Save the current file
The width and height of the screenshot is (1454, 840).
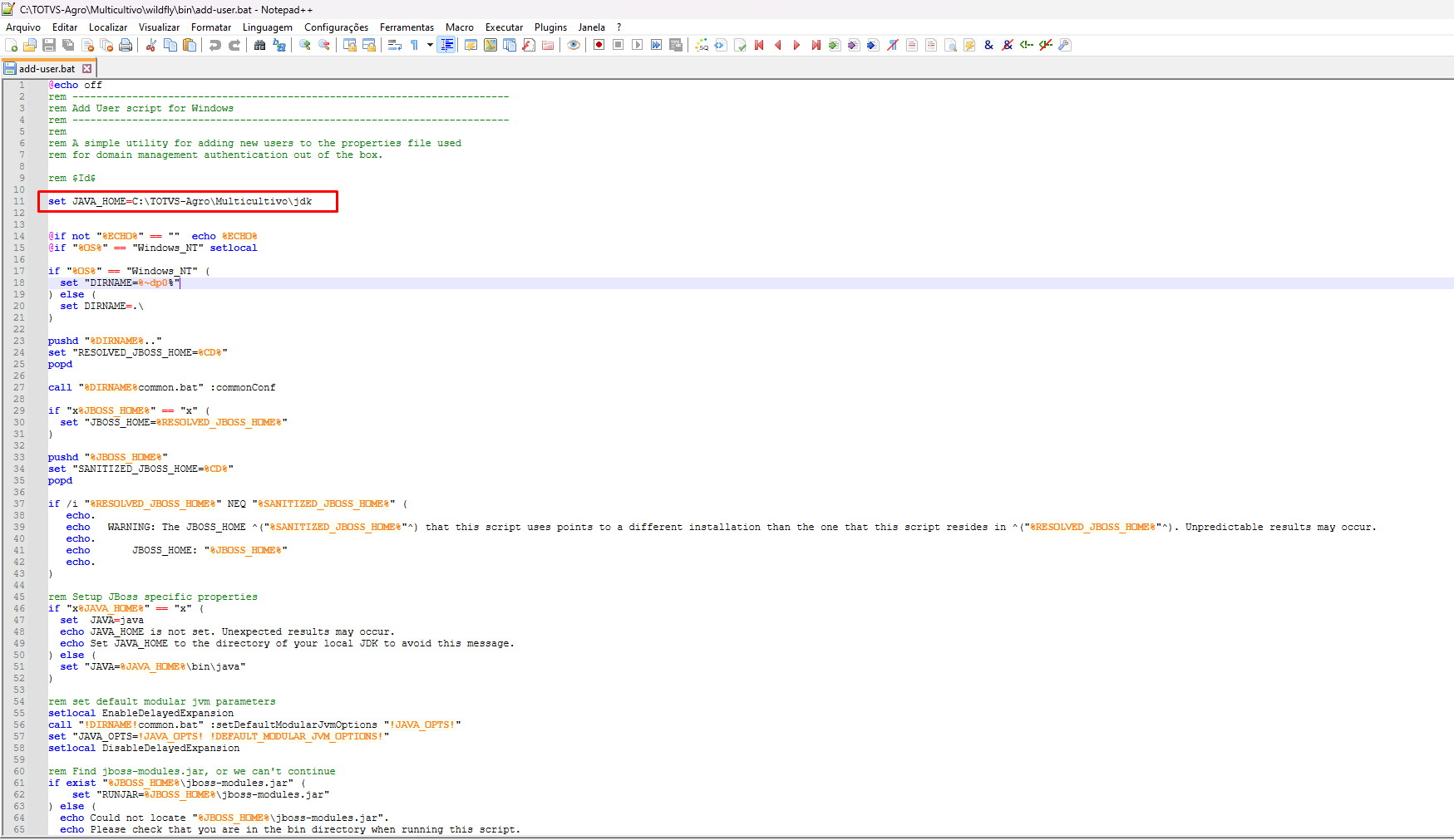coord(49,45)
